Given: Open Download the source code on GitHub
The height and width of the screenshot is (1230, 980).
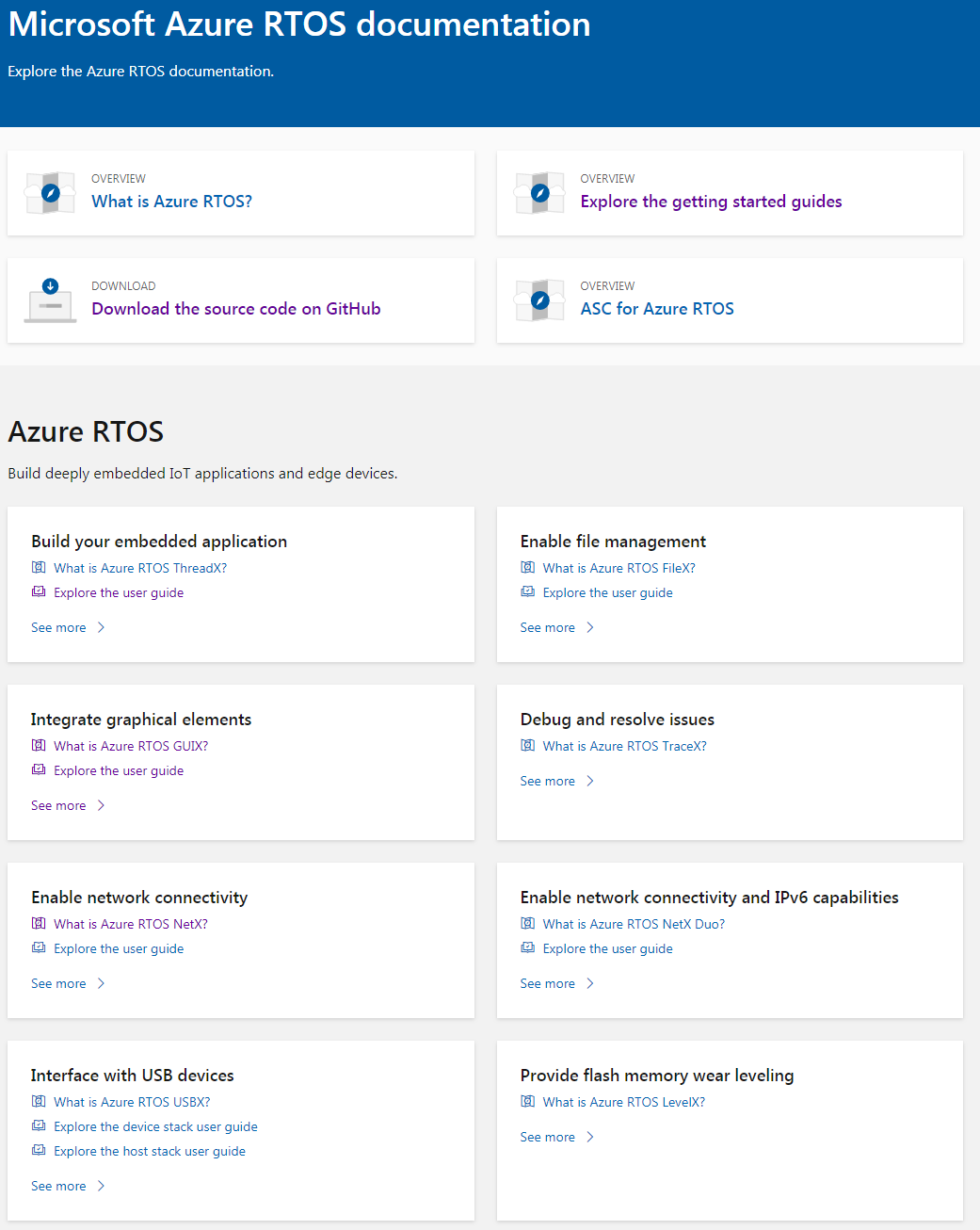Looking at the screenshot, I should pos(236,309).
